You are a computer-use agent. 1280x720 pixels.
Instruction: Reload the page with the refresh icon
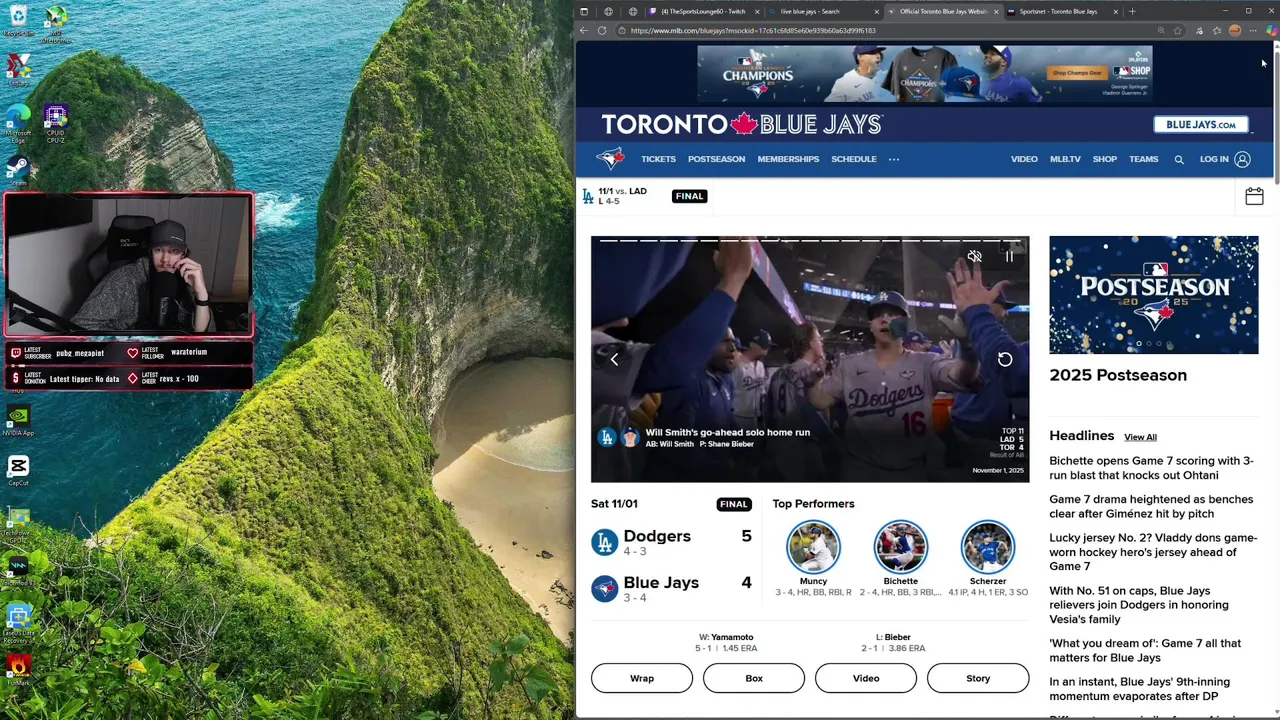pos(602,31)
